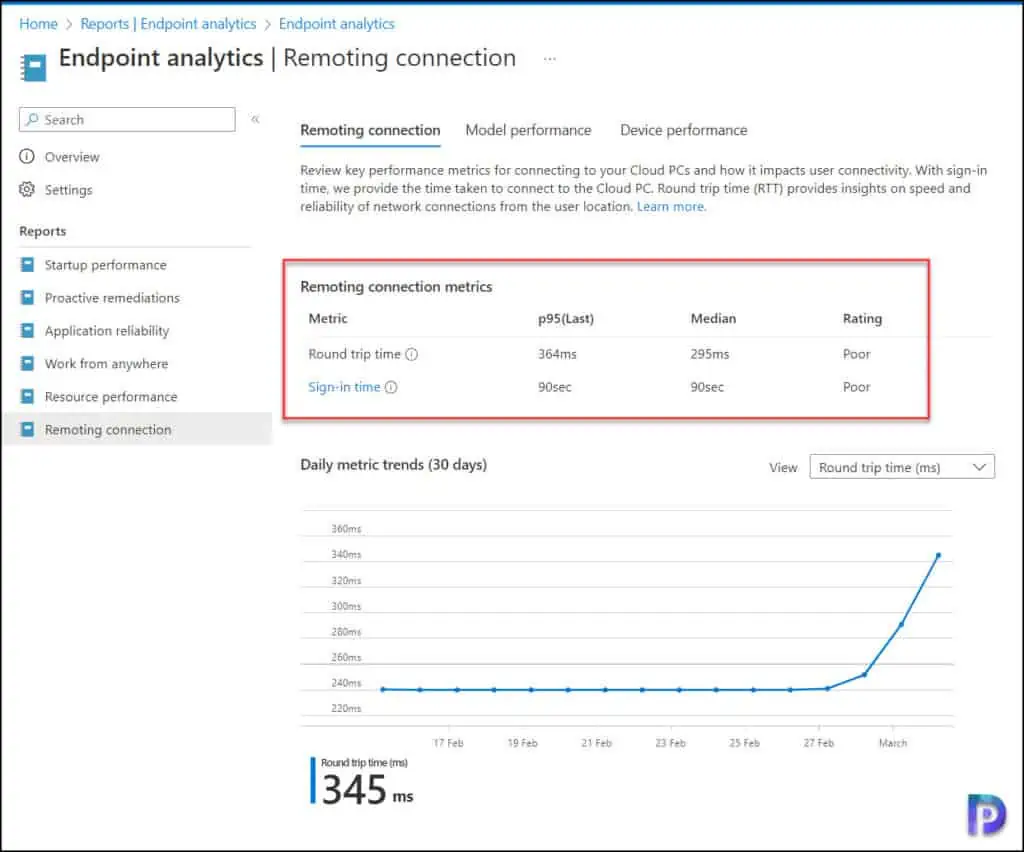The width and height of the screenshot is (1024, 852).
Task: Click the Application reliability report icon
Action: 27,330
